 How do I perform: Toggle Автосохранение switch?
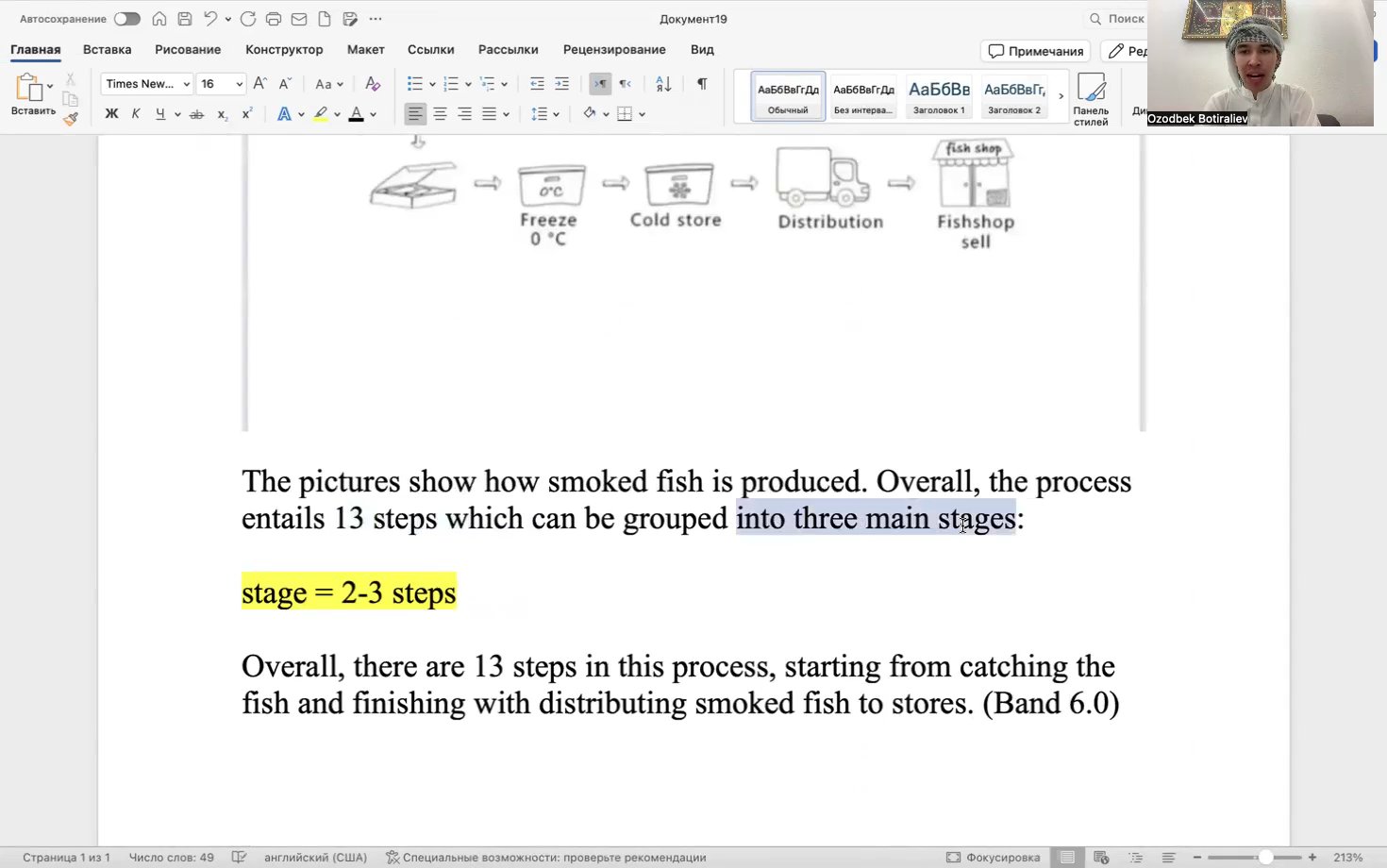pos(127,18)
